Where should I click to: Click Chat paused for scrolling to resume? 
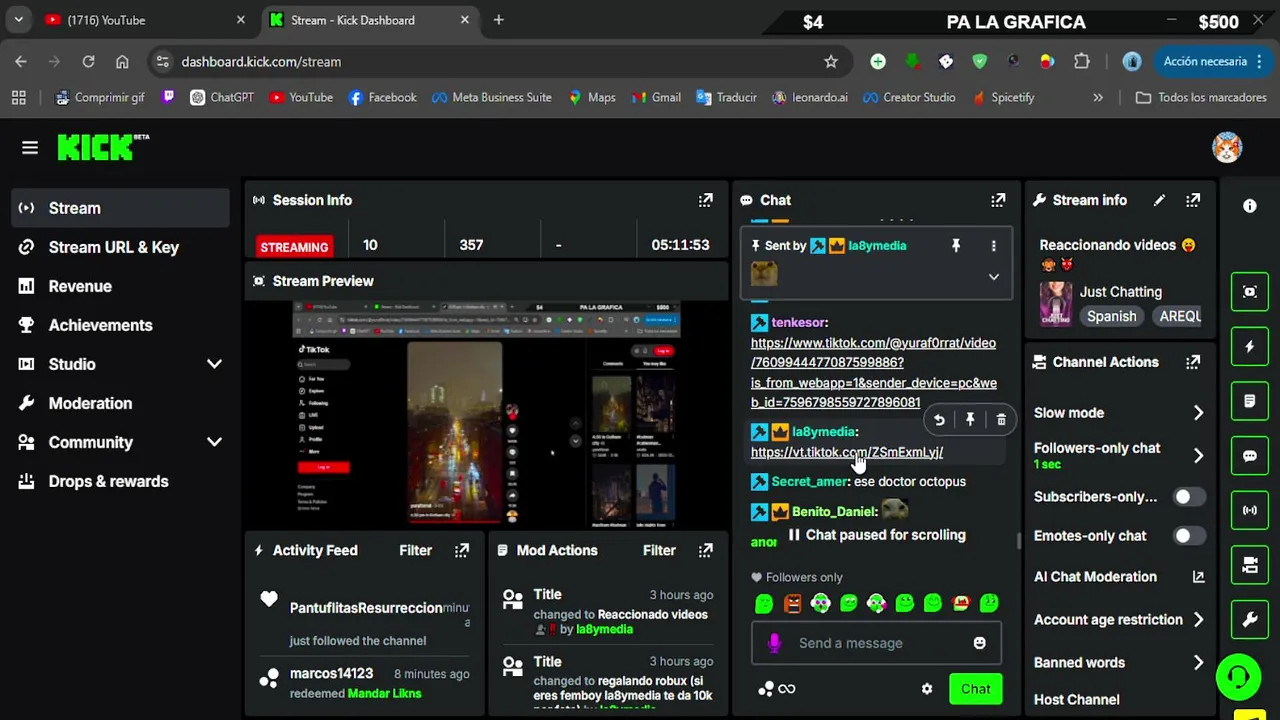[876, 535]
